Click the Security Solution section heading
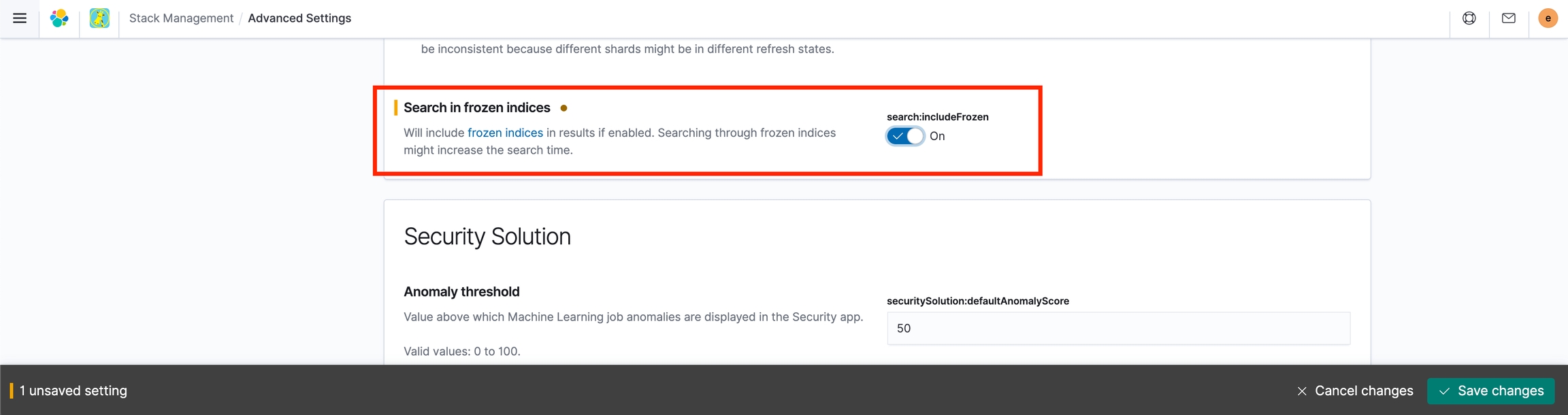This screenshot has height=415, width=1568. pos(487,236)
